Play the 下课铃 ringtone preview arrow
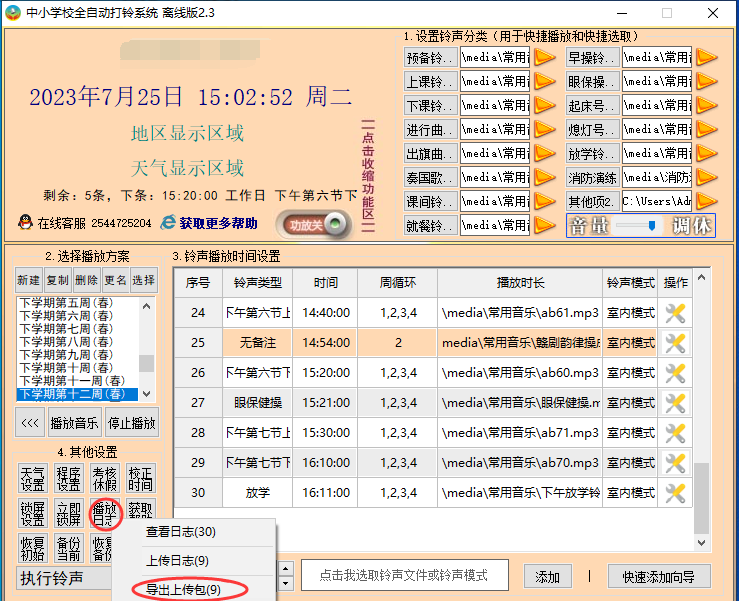 click(x=544, y=106)
